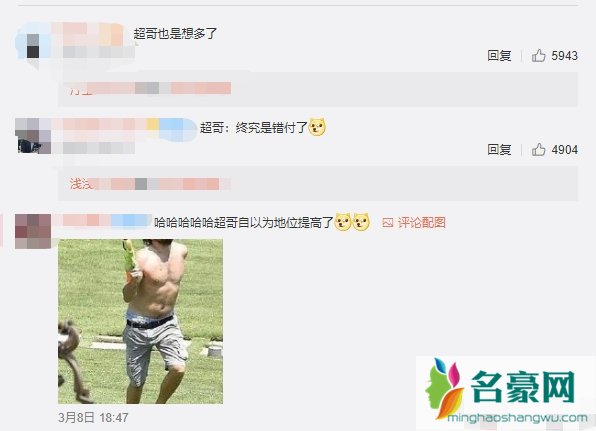Click the 名豪网 leaf face logo
The width and height of the screenshot is (596, 431).
tap(445, 388)
